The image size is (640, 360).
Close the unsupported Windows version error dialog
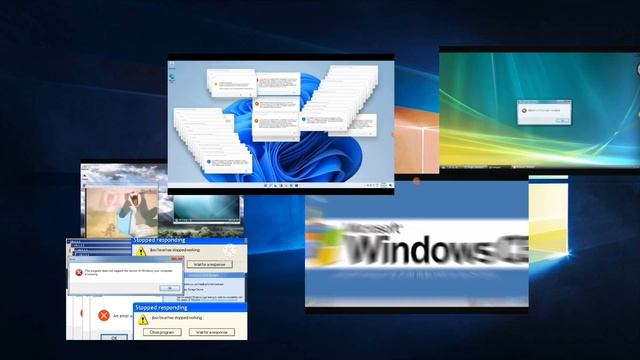pos(177,259)
